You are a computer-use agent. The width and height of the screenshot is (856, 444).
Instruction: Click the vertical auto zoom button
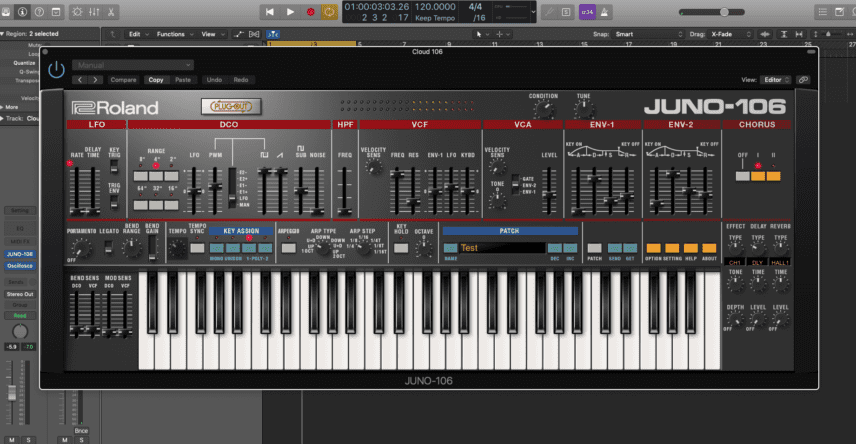click(783, 34)
